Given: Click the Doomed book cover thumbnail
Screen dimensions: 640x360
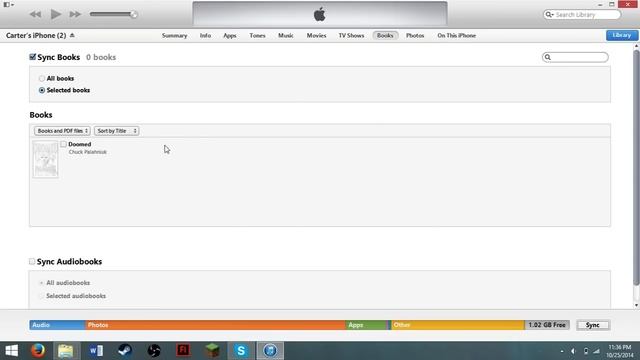Looking at the screenshot, I should click(45, 159).
